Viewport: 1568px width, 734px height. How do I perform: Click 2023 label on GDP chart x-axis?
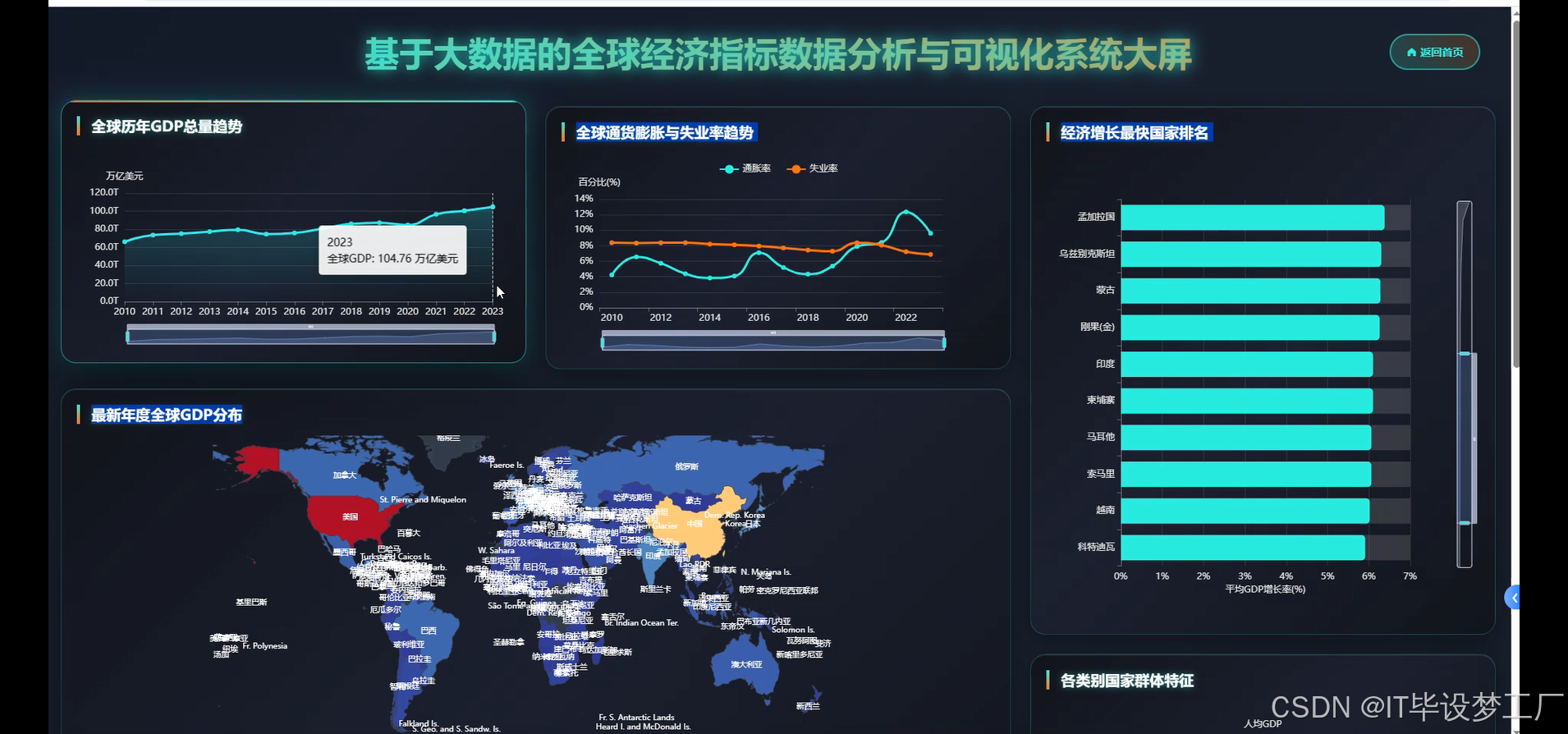coord(493,311)
